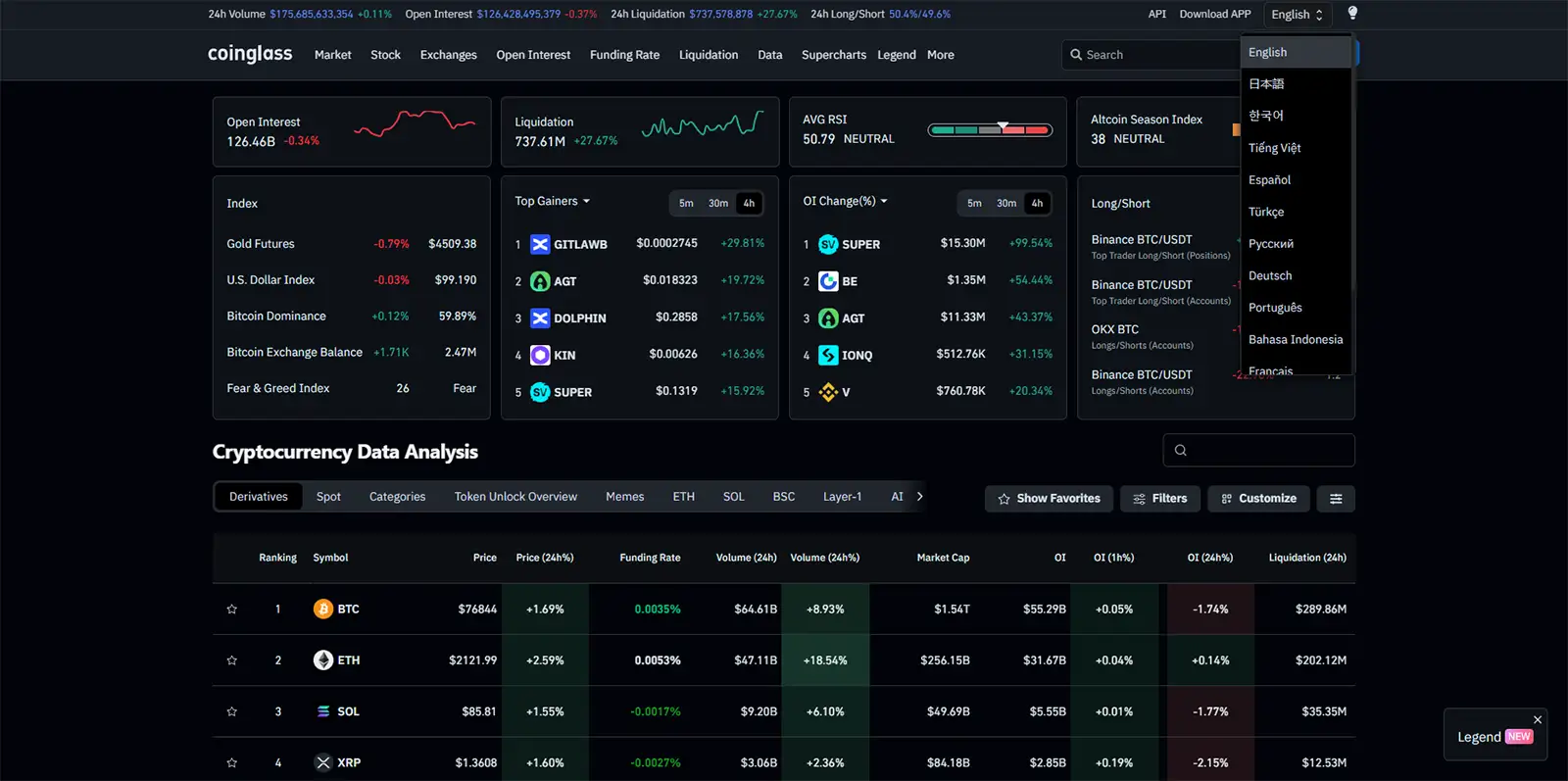Select 30m in Top Gainers
Image resolution: width=1568 pixels, height=781 pixels.
point(718,204)
